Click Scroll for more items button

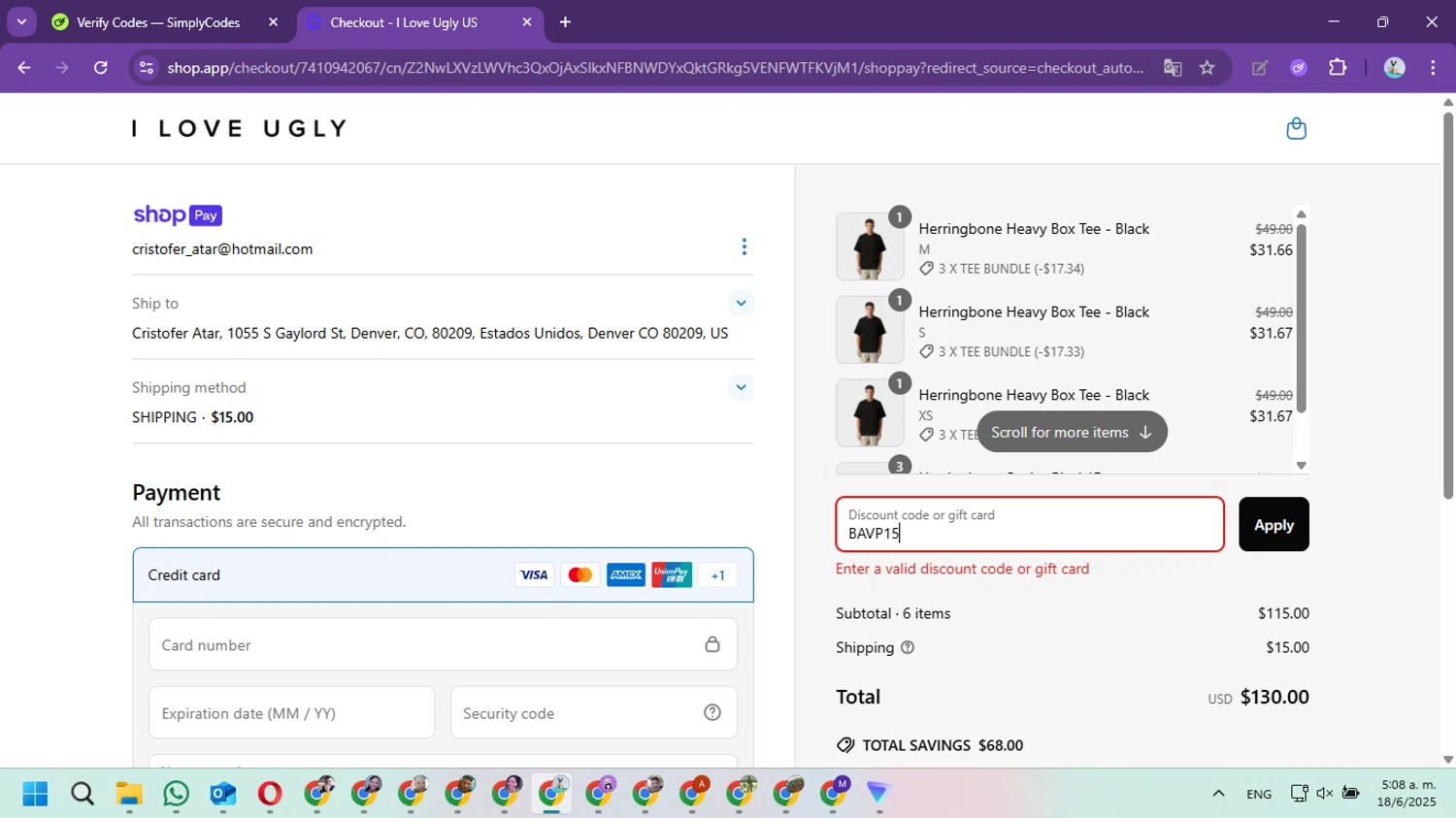pyautogui.click(x=1072, y=432)
